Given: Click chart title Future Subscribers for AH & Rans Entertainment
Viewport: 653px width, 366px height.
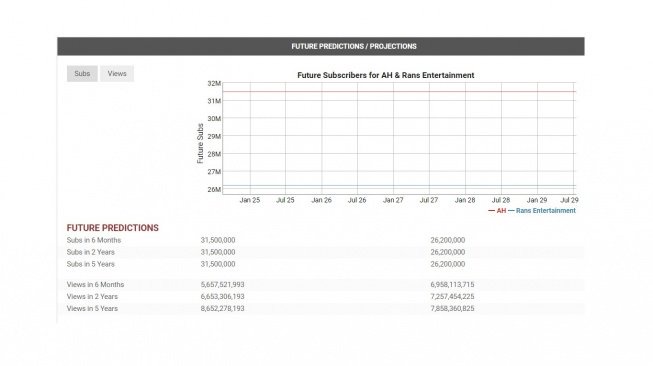Looking at the screenshot, I should (386, 75).
